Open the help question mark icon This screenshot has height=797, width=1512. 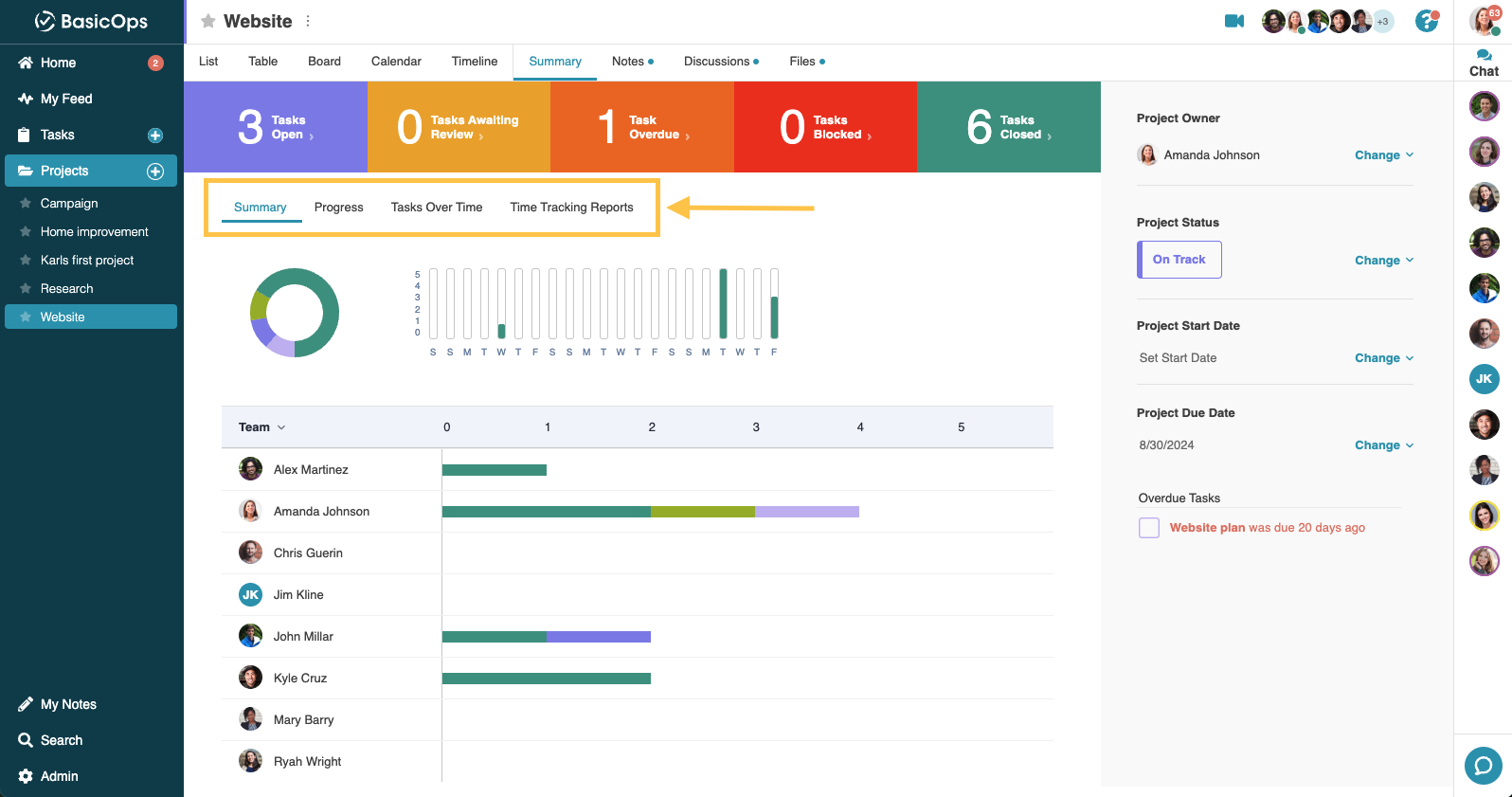click(x=1426, y=21)
